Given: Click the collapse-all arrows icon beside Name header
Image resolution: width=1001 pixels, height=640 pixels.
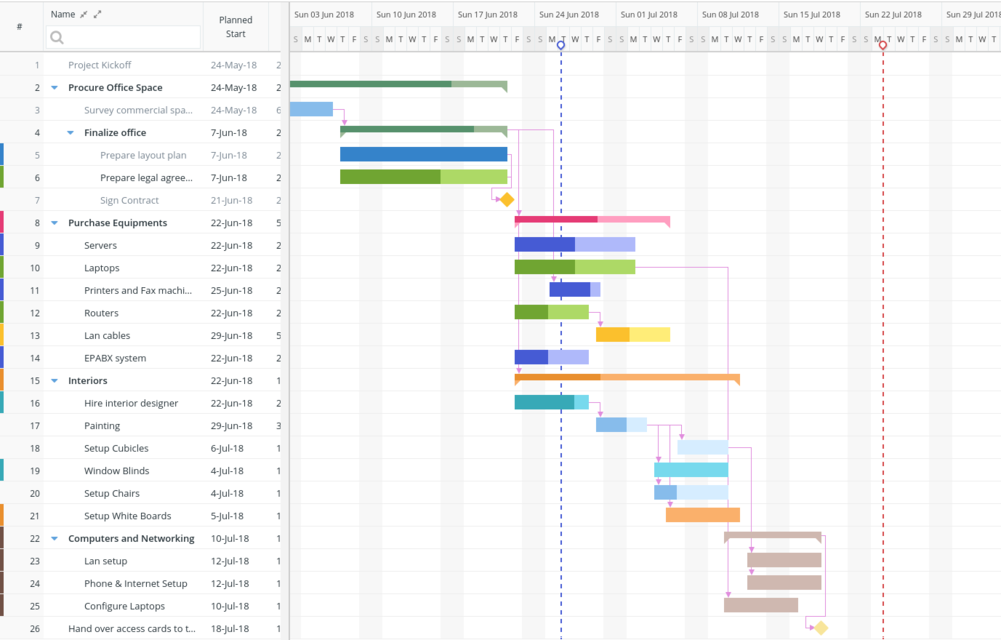Looking at the screenshot, I should coord(84,14).
